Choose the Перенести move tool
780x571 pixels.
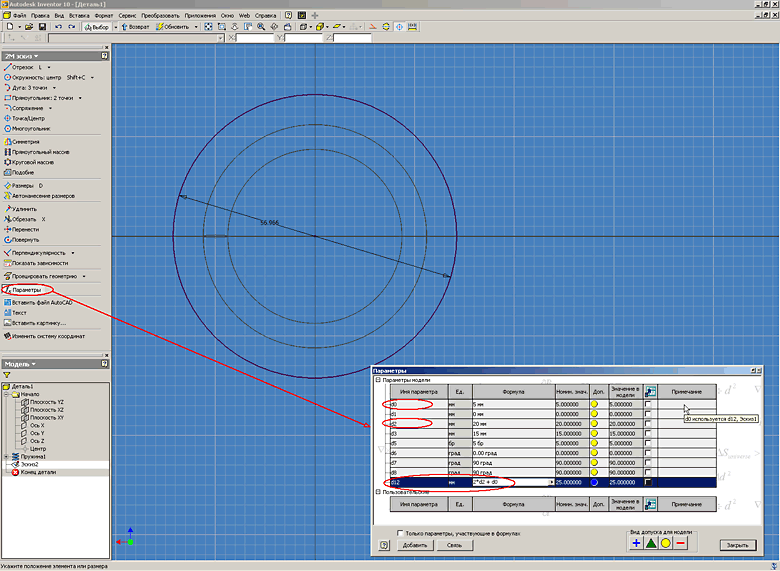click(21, 230)
